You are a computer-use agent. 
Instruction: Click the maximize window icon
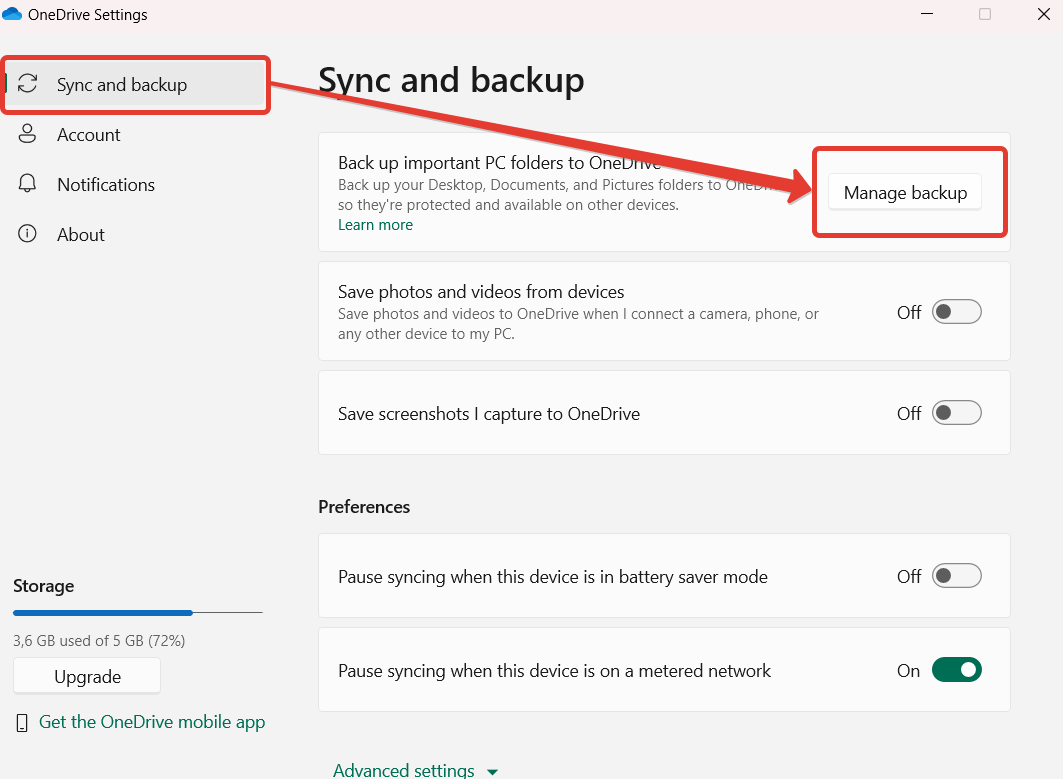point(985,14)
